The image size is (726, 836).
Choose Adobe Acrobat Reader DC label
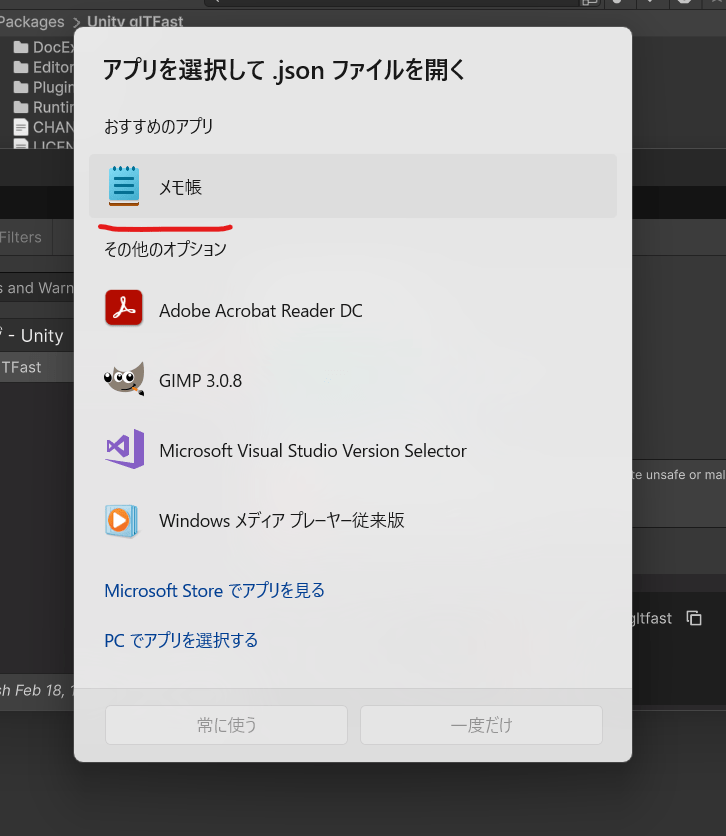click(x=261, y=311)
